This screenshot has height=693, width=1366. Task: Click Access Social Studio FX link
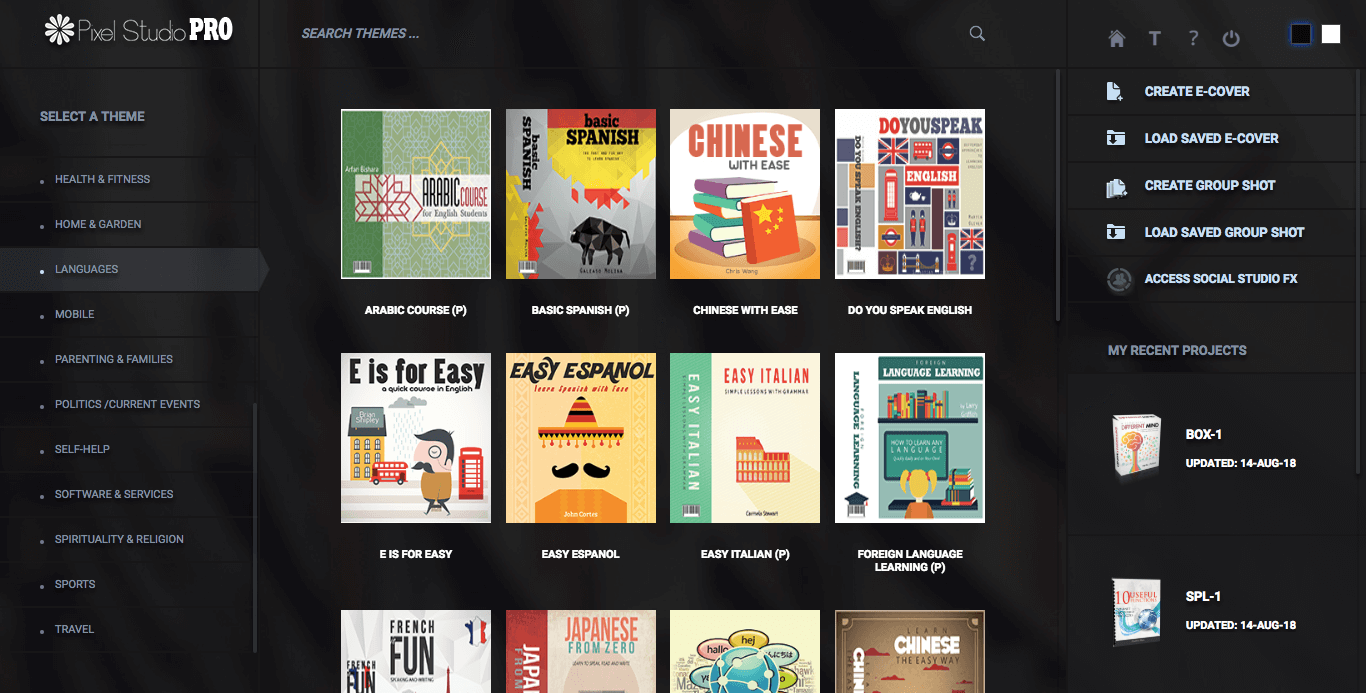point(1221,279)
